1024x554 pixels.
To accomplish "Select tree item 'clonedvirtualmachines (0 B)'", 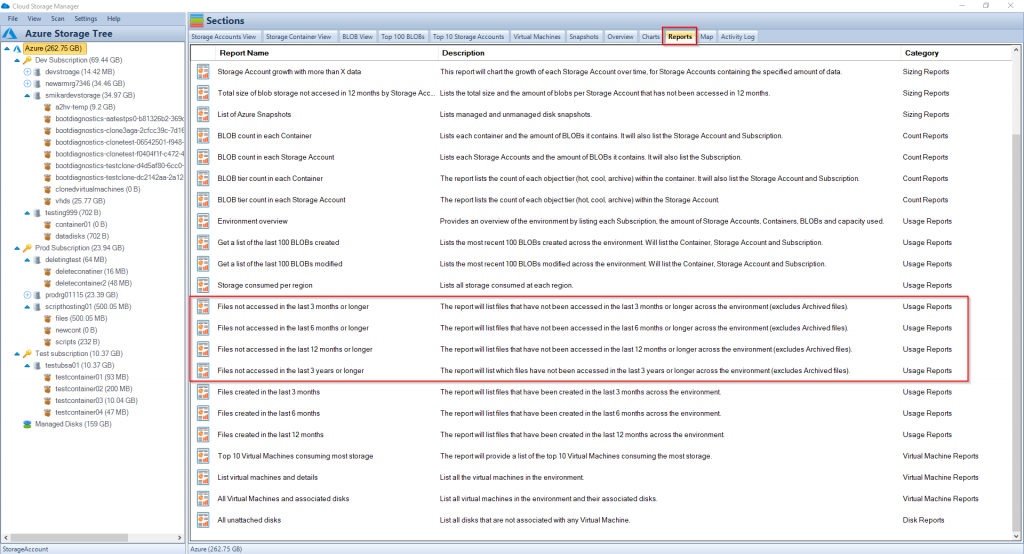I will click(98, 189).
